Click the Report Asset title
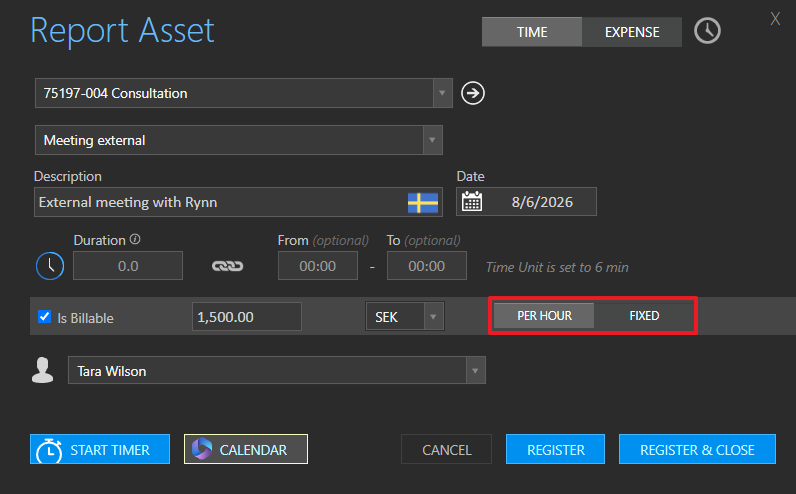The image size is (796, 494). tap(122, 30)
